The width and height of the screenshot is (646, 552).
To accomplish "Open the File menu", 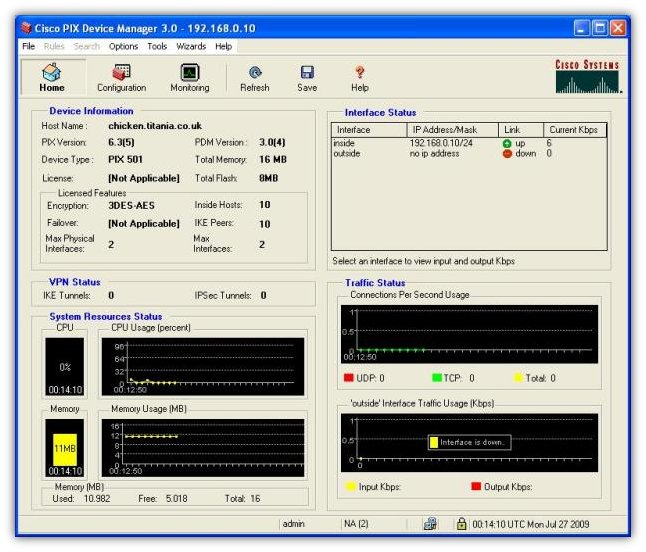I will (x=28, y=46).
